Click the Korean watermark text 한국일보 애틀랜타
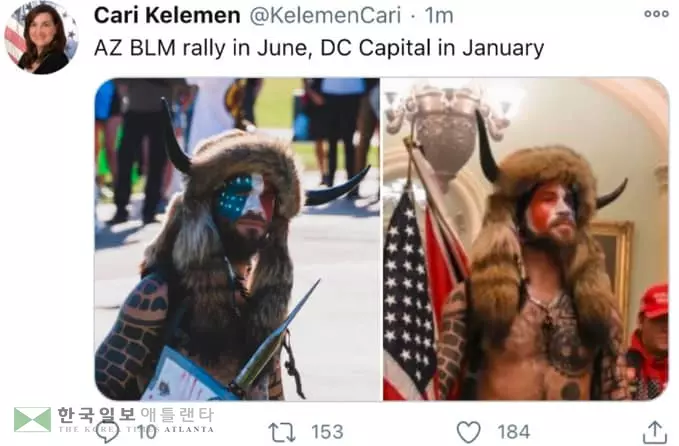The height and width of the screenshot is (446, 679). point(136,415)
